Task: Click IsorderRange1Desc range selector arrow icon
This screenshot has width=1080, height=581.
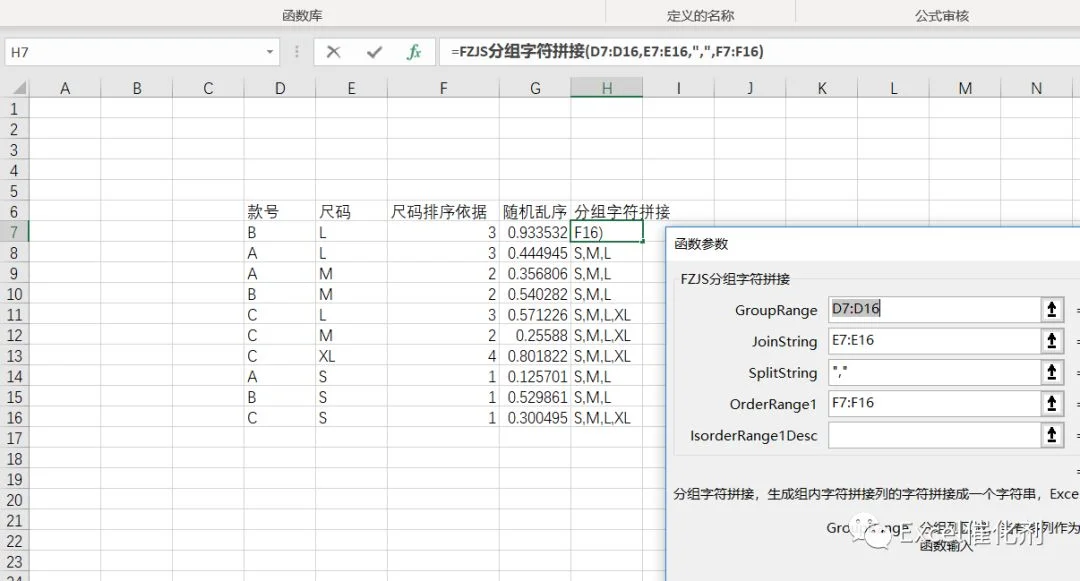Action: pos(1052,435)
